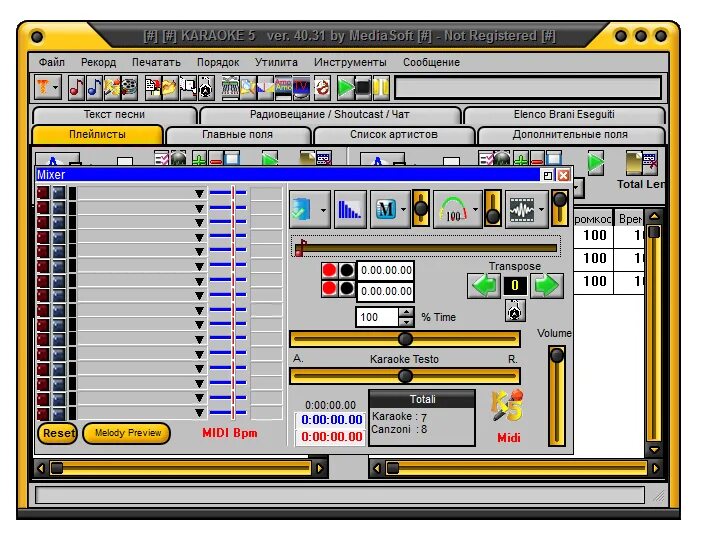Open the instrument dropdown of the bottom mixer channel
The width and height of the screenshot is (708, 548).
click(x=199, y=413)
